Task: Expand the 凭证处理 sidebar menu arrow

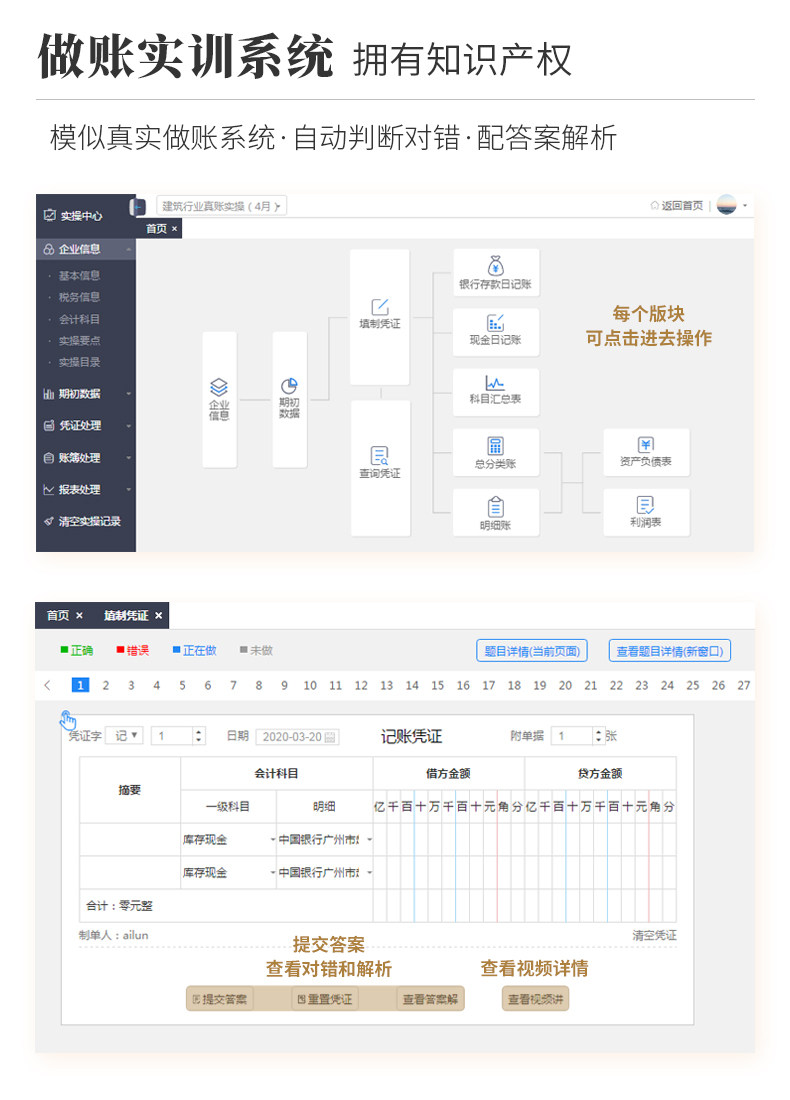Action: pyautogui.click(x=129, y=426)
